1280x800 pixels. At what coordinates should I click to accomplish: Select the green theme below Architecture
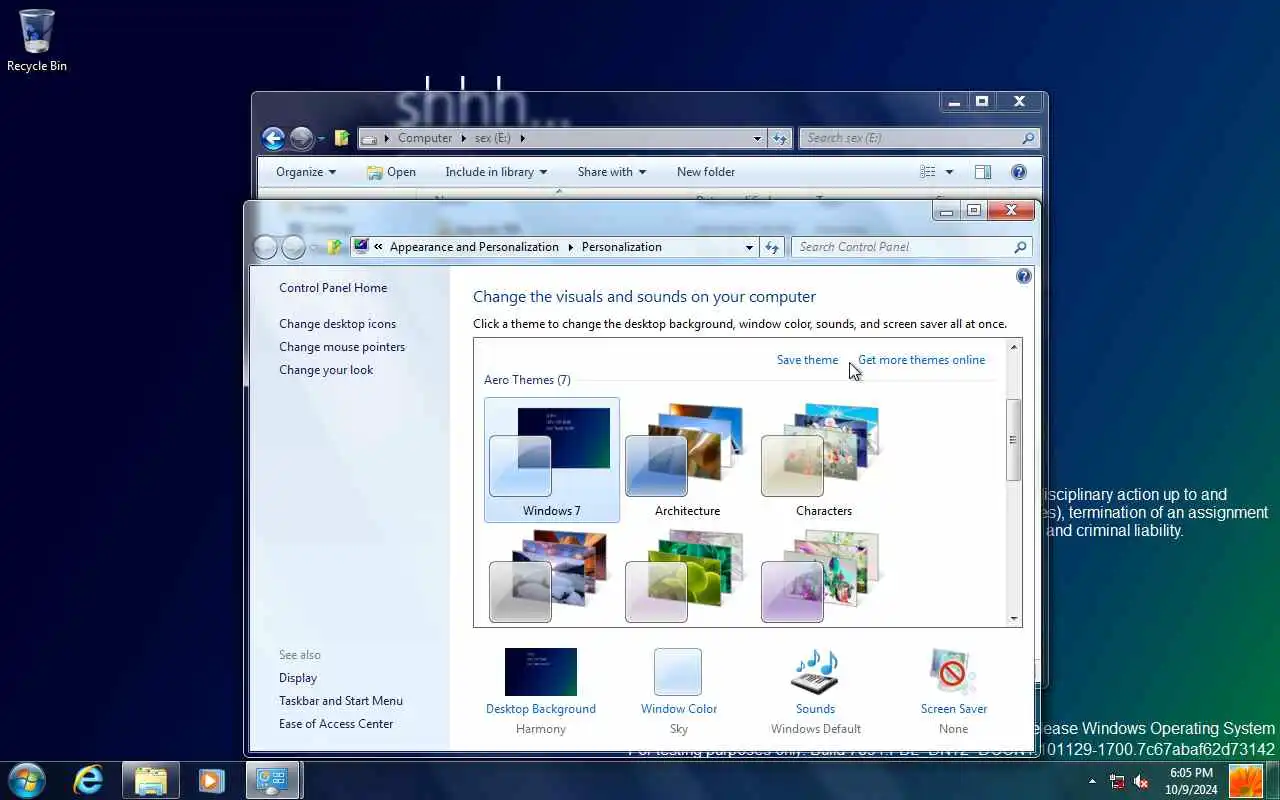coord(686,576)
